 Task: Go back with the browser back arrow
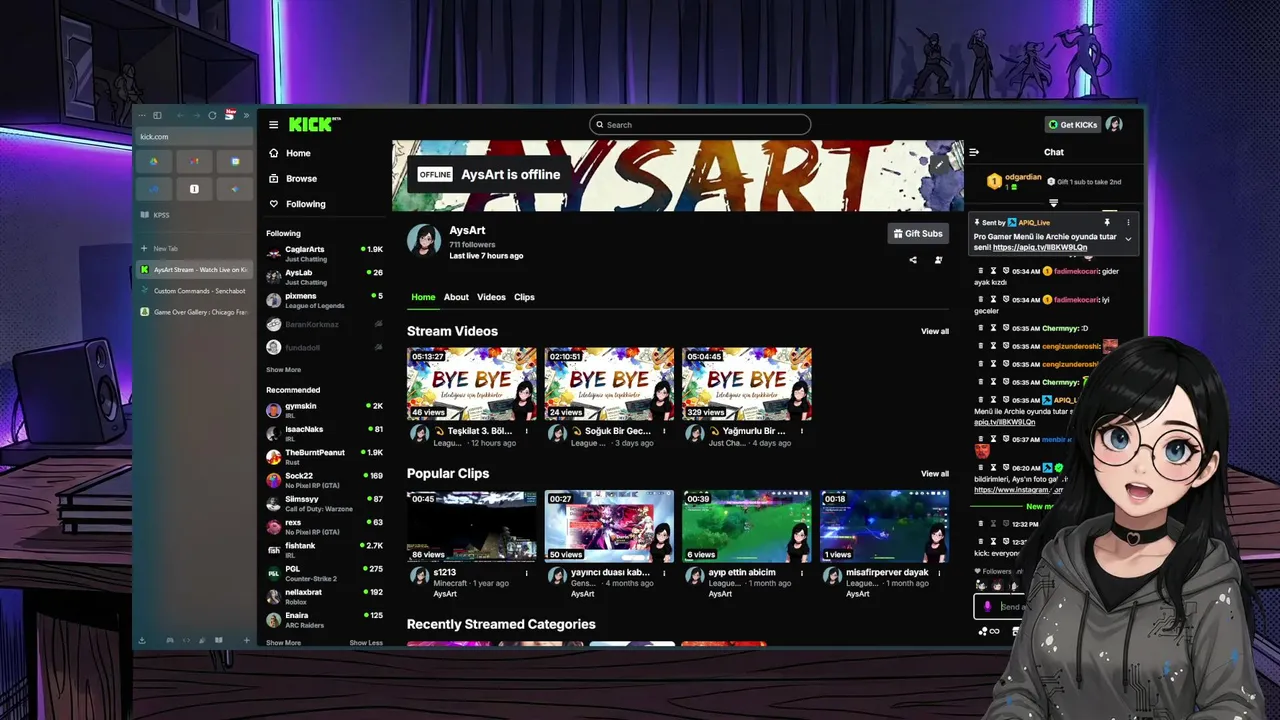180,115
